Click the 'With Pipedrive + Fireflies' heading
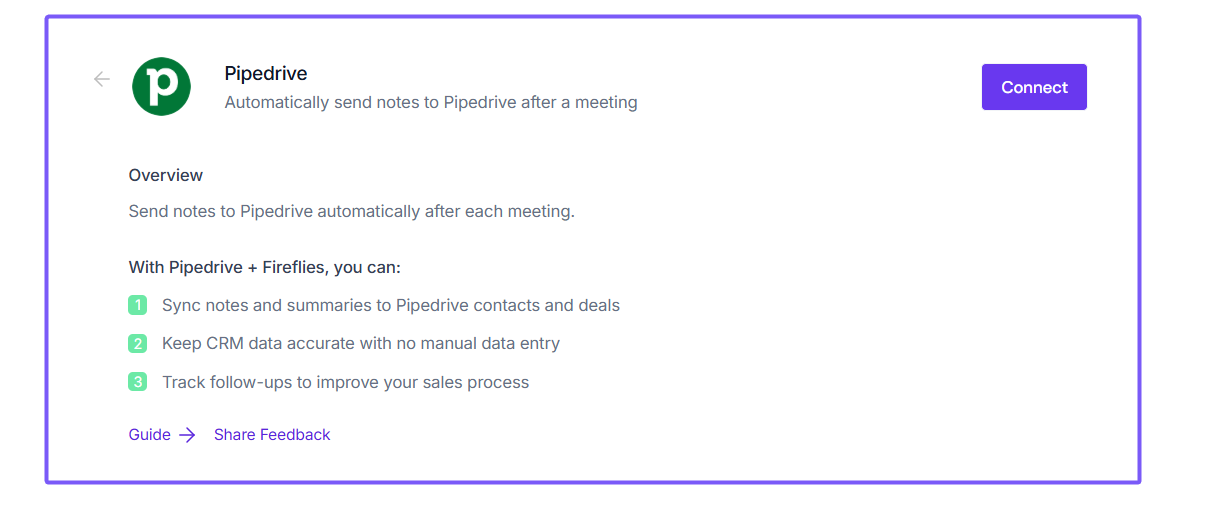The image size is (1207, 520). [264, 267]
